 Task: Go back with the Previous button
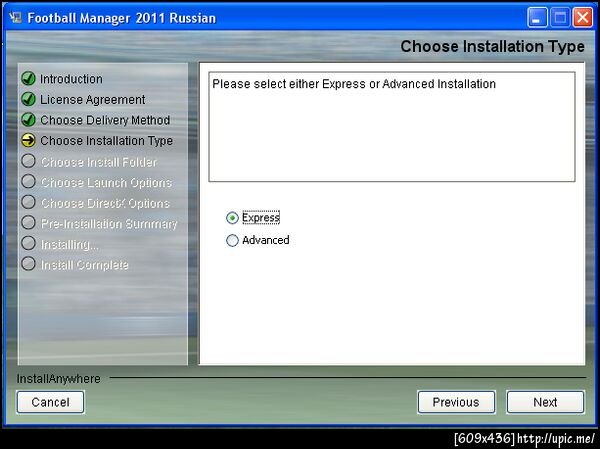pyautogui.click(x=456, y=402)
